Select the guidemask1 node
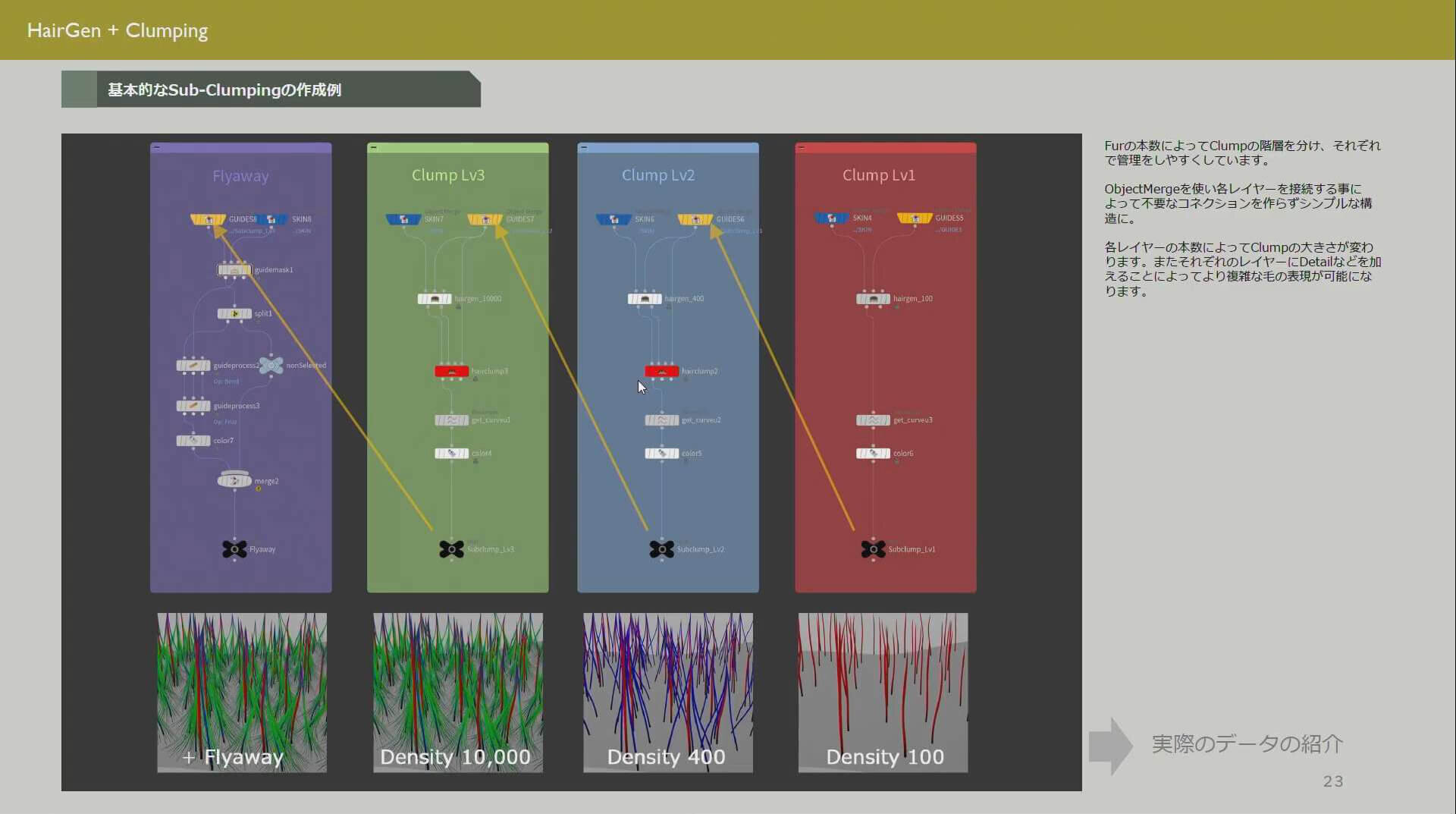This screenshot has height=814, width=1456. point(234,270)
